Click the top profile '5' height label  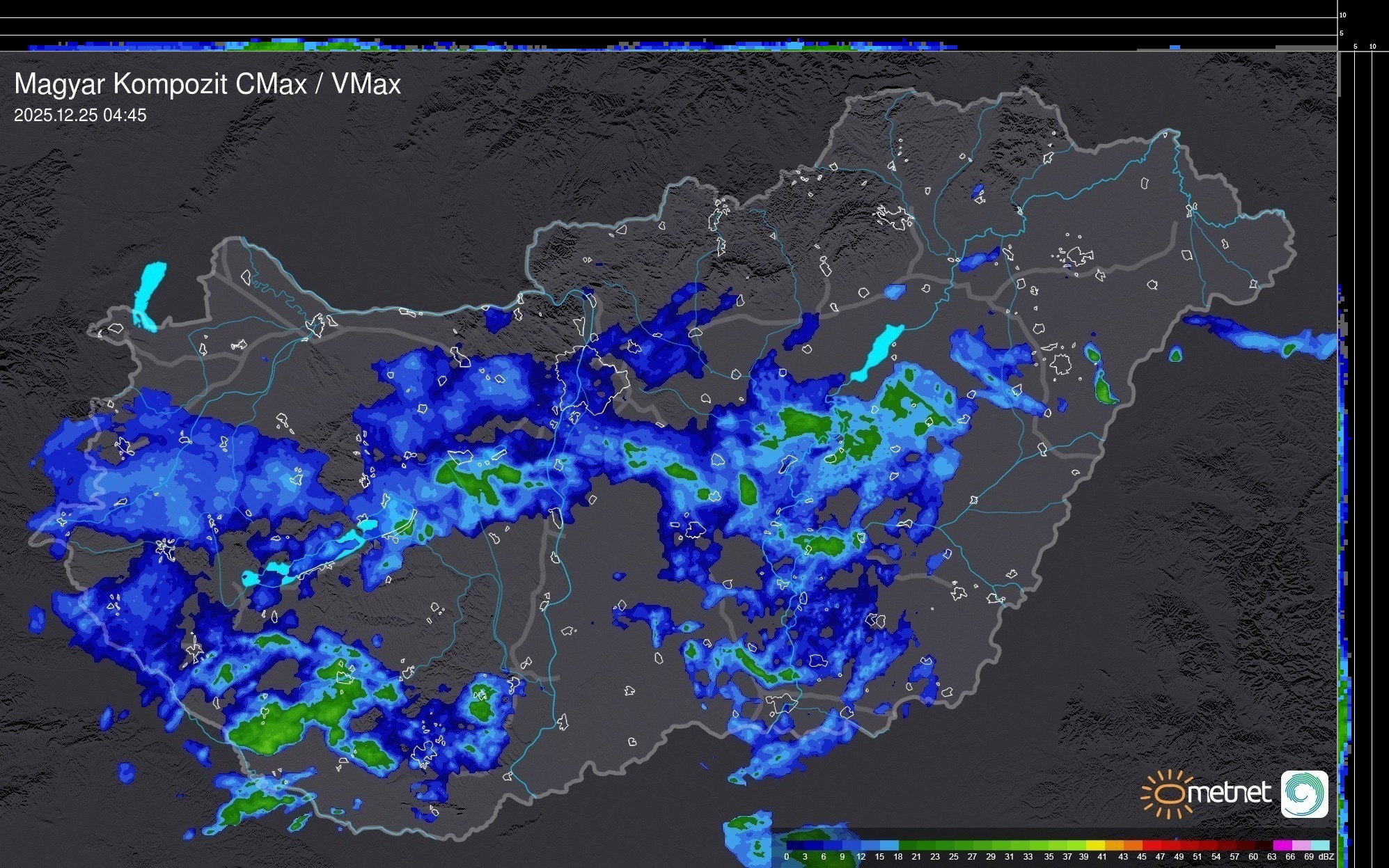[1342, 33]
